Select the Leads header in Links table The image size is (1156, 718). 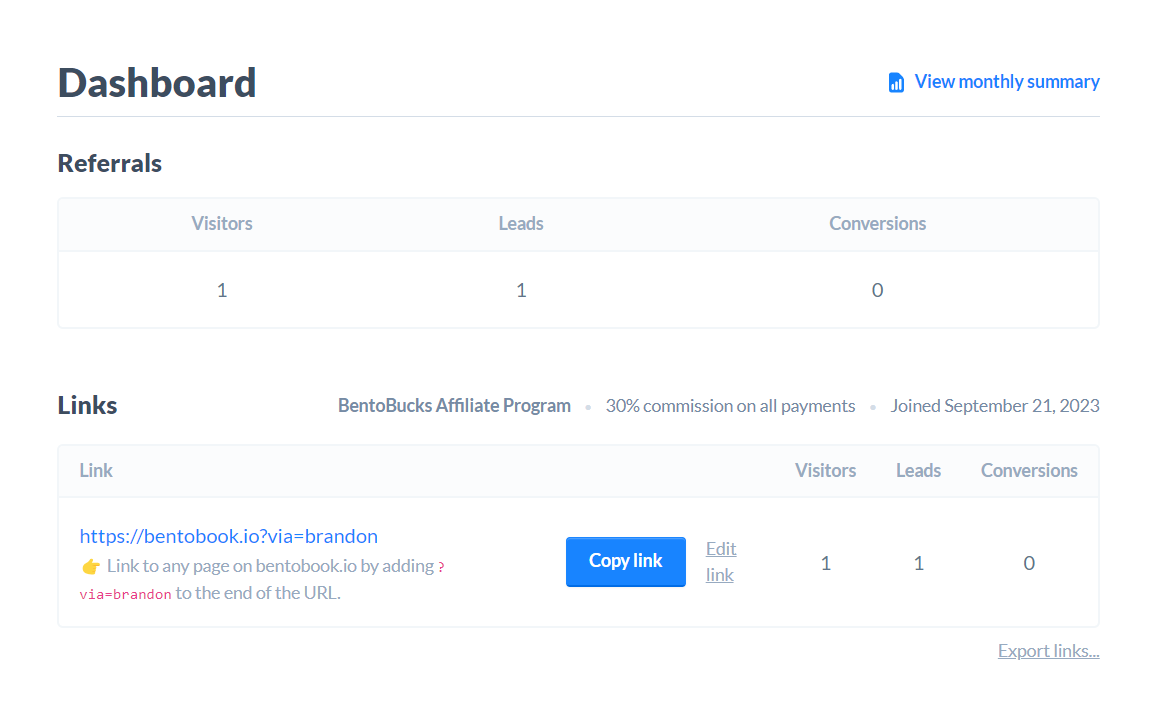pyautogui.click(x=919, y=470)
